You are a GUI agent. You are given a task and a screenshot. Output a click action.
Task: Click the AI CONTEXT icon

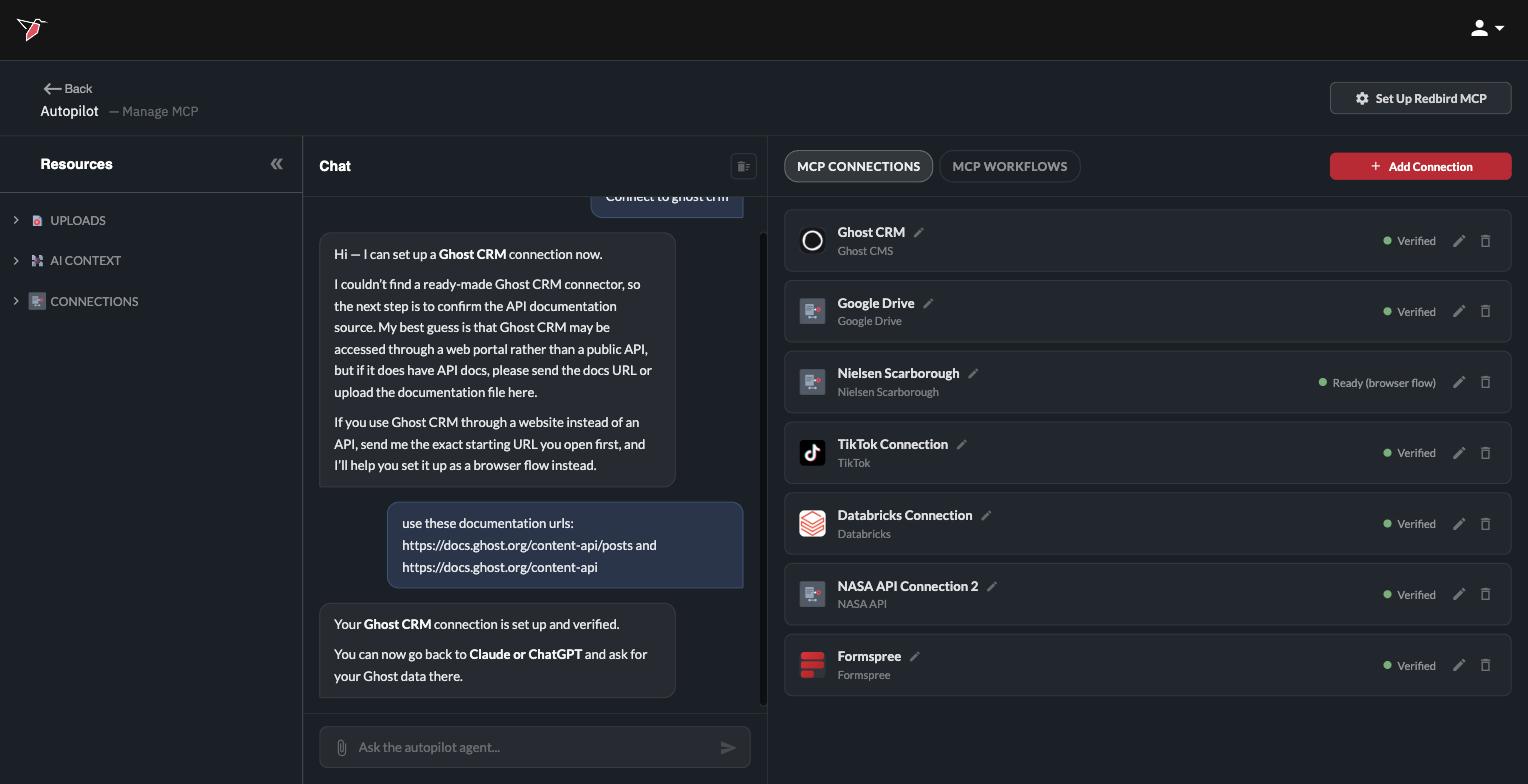(37, 260)
